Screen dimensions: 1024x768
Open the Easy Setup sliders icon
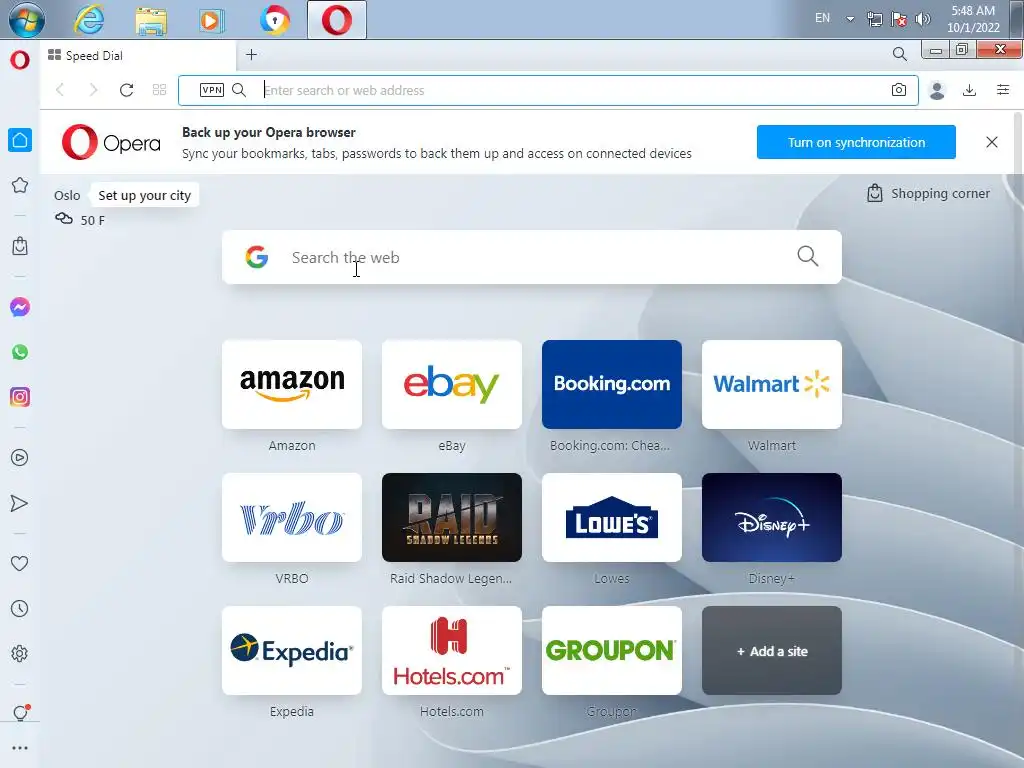pyautogui.click(x=1003, y=90)
